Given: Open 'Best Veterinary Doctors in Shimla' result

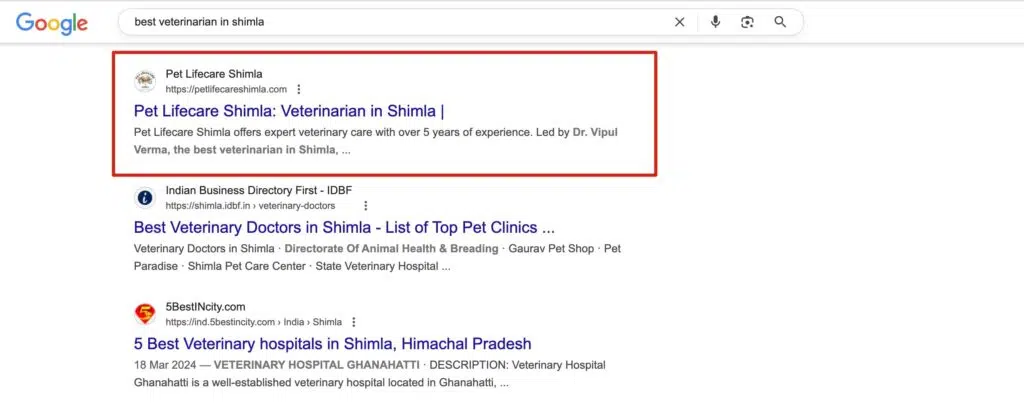Looking at the screenshot, I should (344, 227).
